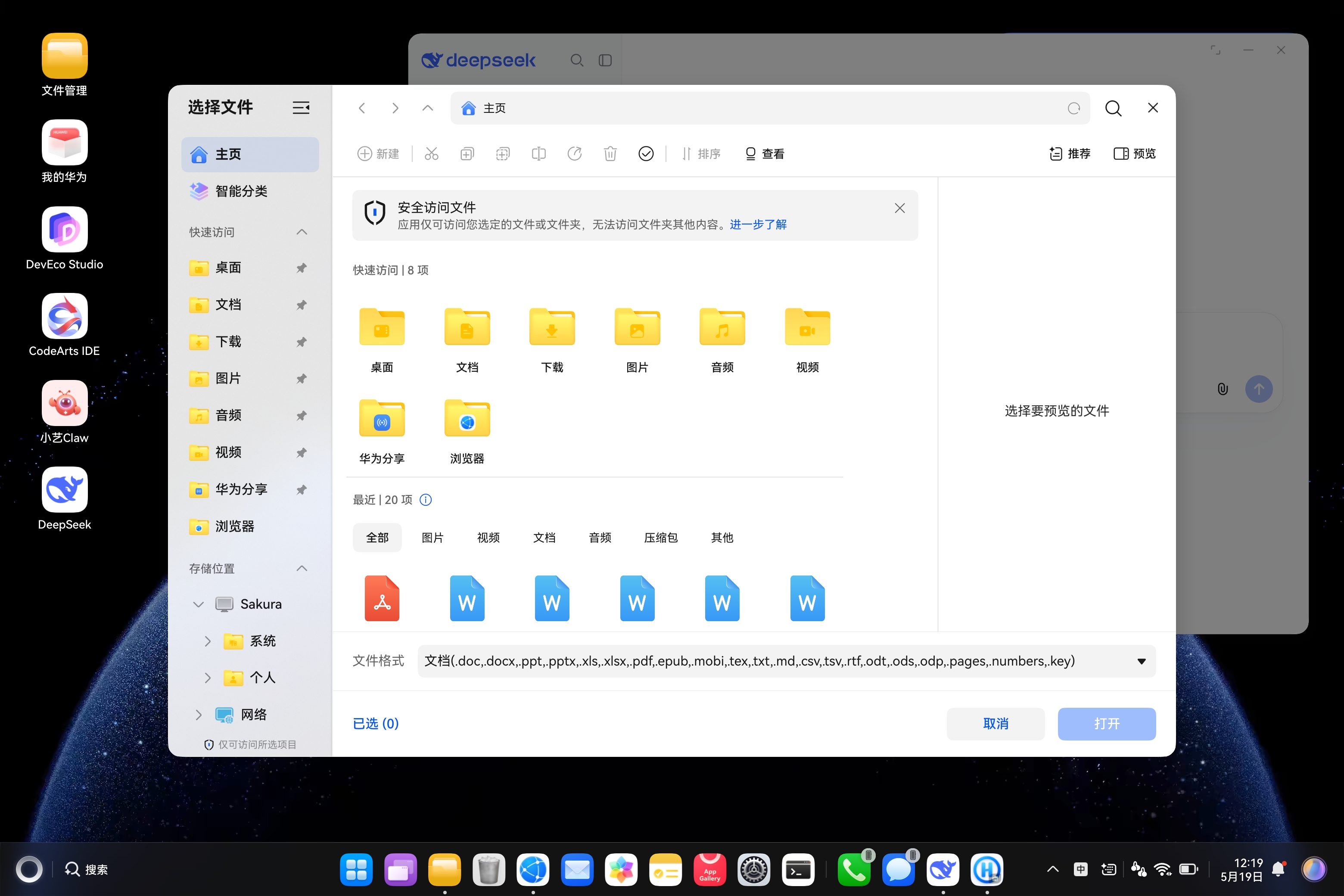This screenshot has width=1344, height=896.
Task: Click the path bar showing 主页
Action: tap(770, 108)
